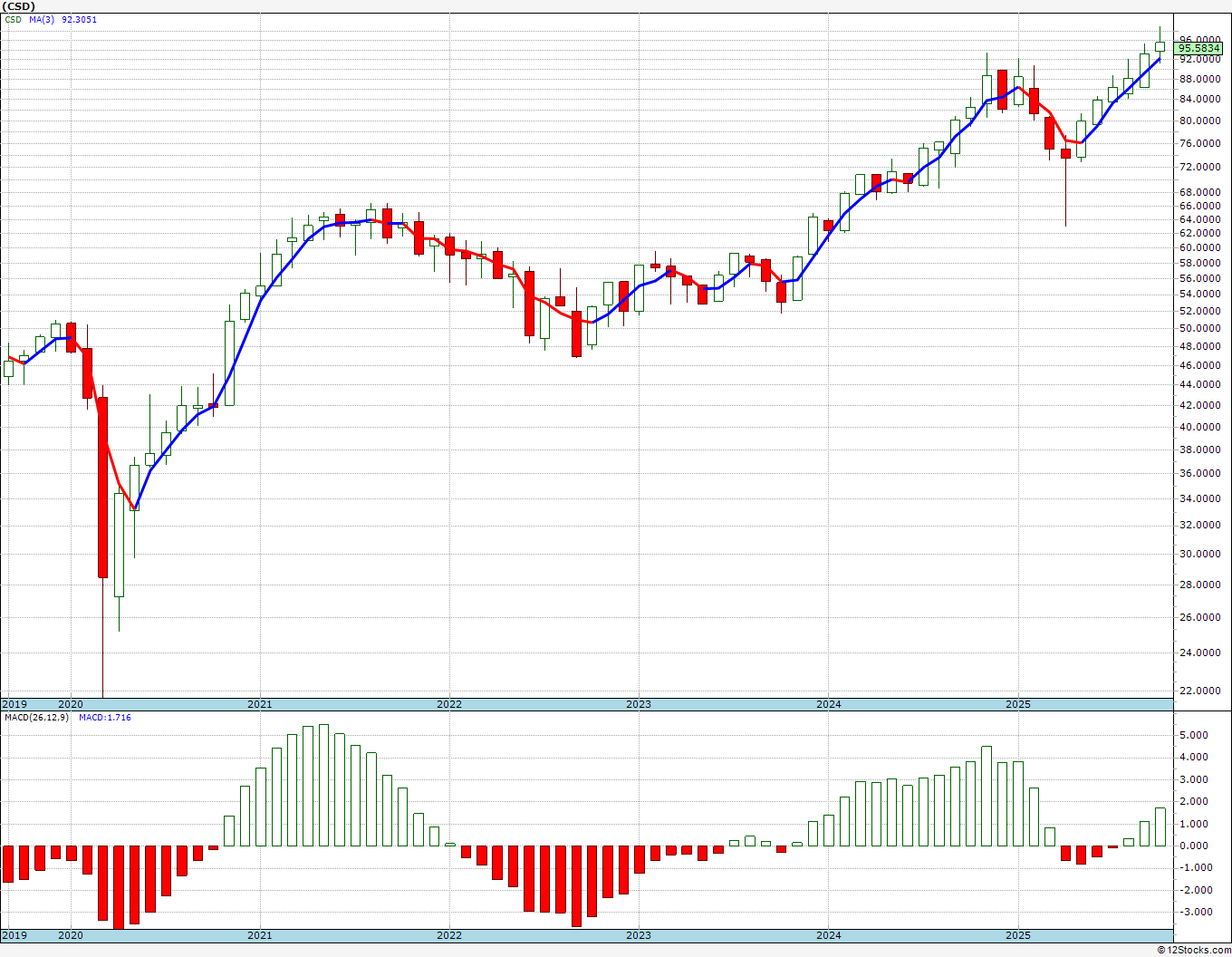This screenshot has width=1232, height=957.
Task: Click 2024 on the MACD panel time axis
Action: 828,935
